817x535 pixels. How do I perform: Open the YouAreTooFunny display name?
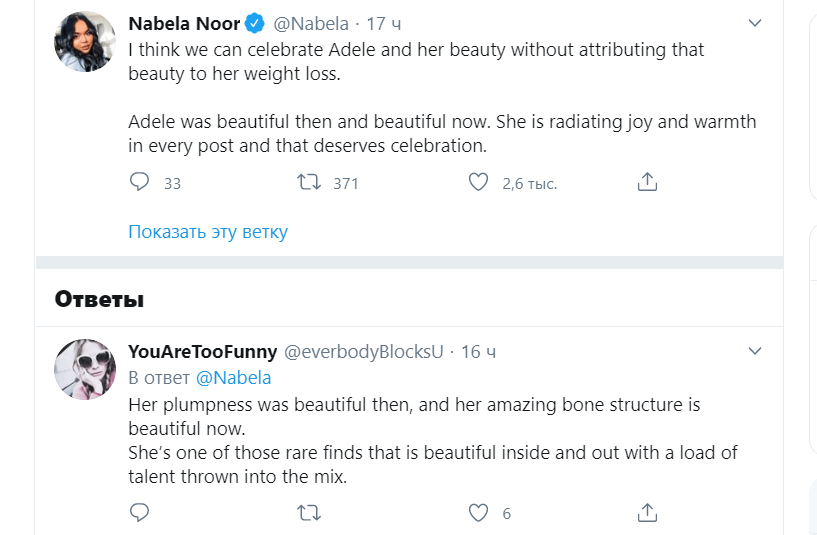(202, 352)
